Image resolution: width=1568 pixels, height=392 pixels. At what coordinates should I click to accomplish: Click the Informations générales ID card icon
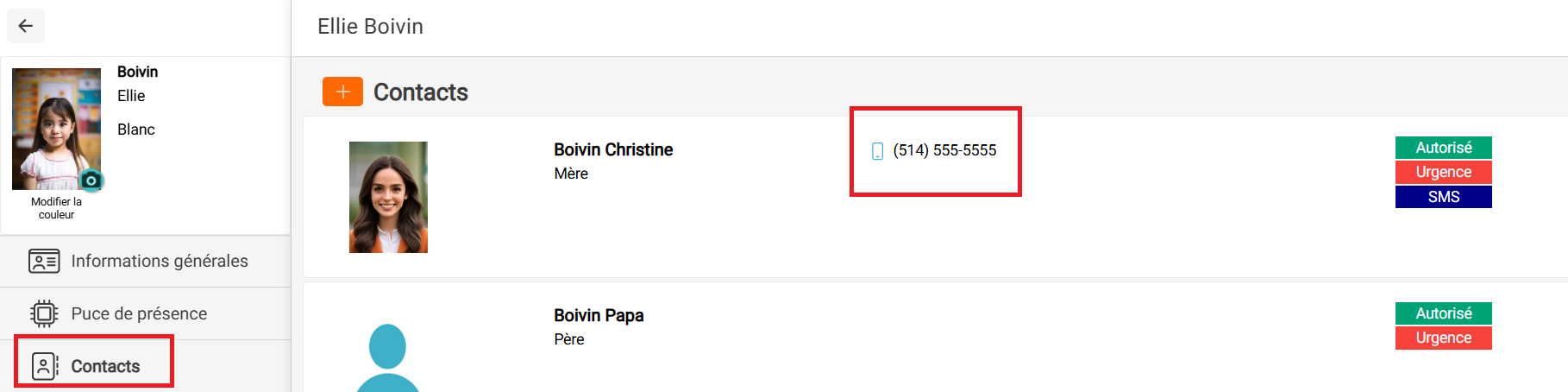44,261
